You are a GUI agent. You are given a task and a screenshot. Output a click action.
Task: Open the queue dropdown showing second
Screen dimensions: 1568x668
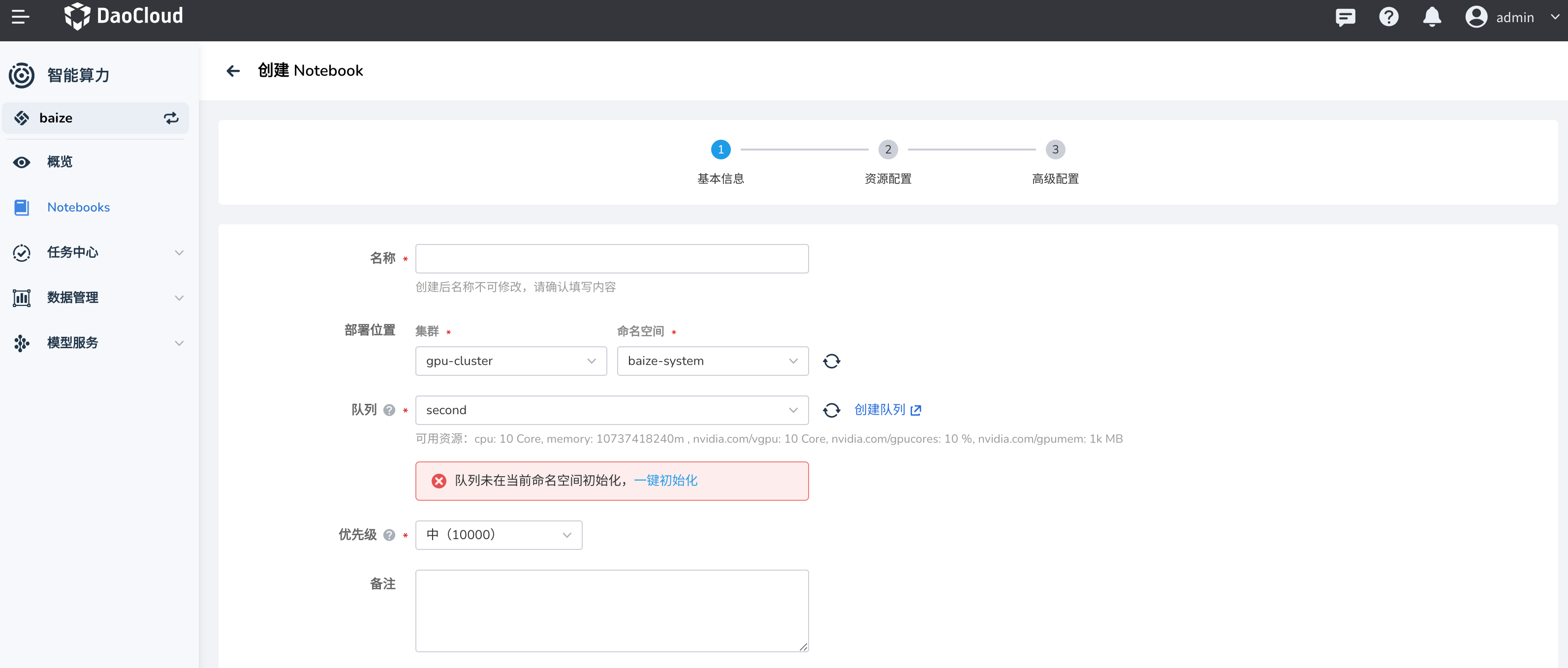pyautogui.click(x=611, y=411)
